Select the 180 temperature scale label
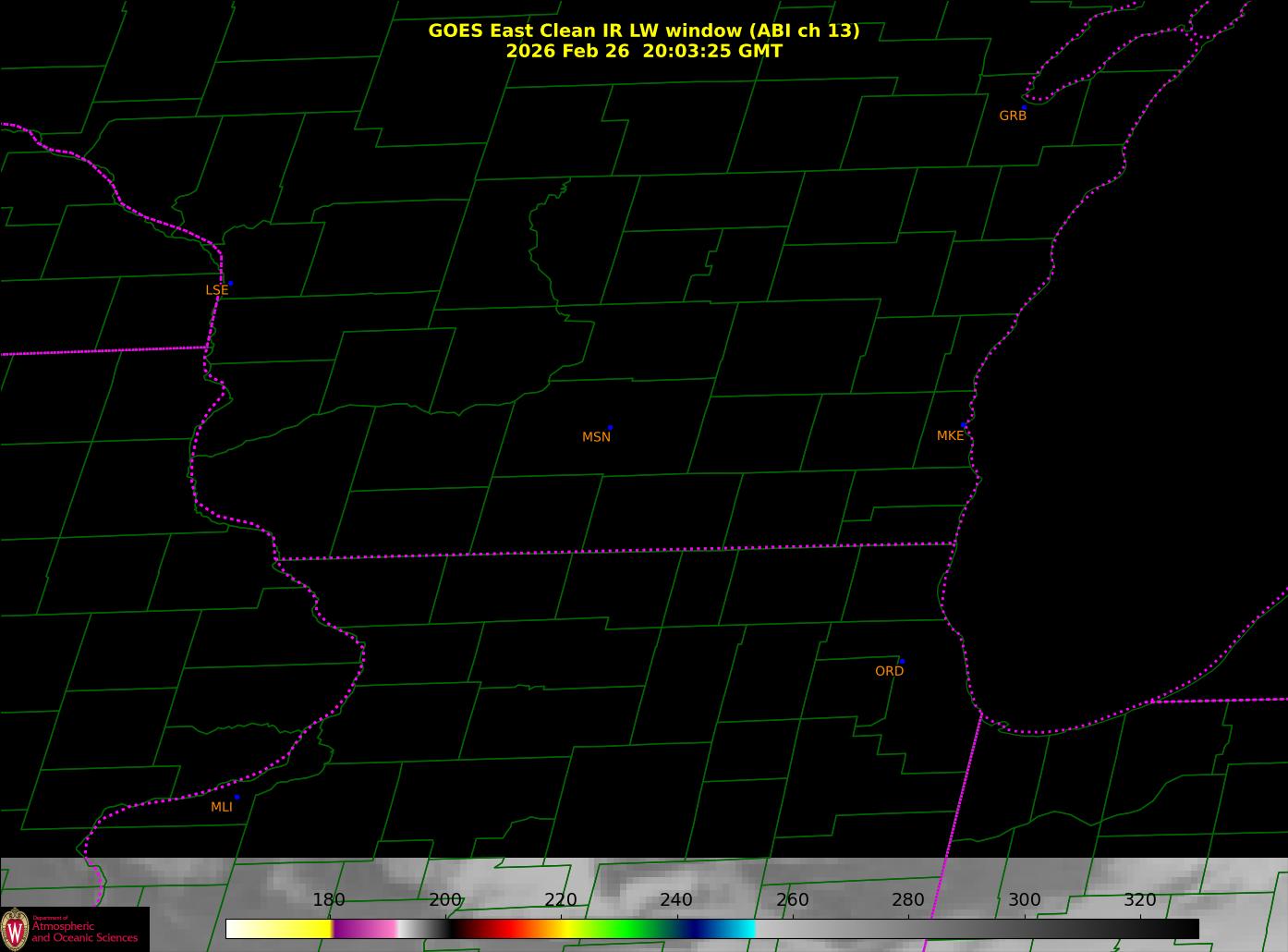 pos(329,900)
